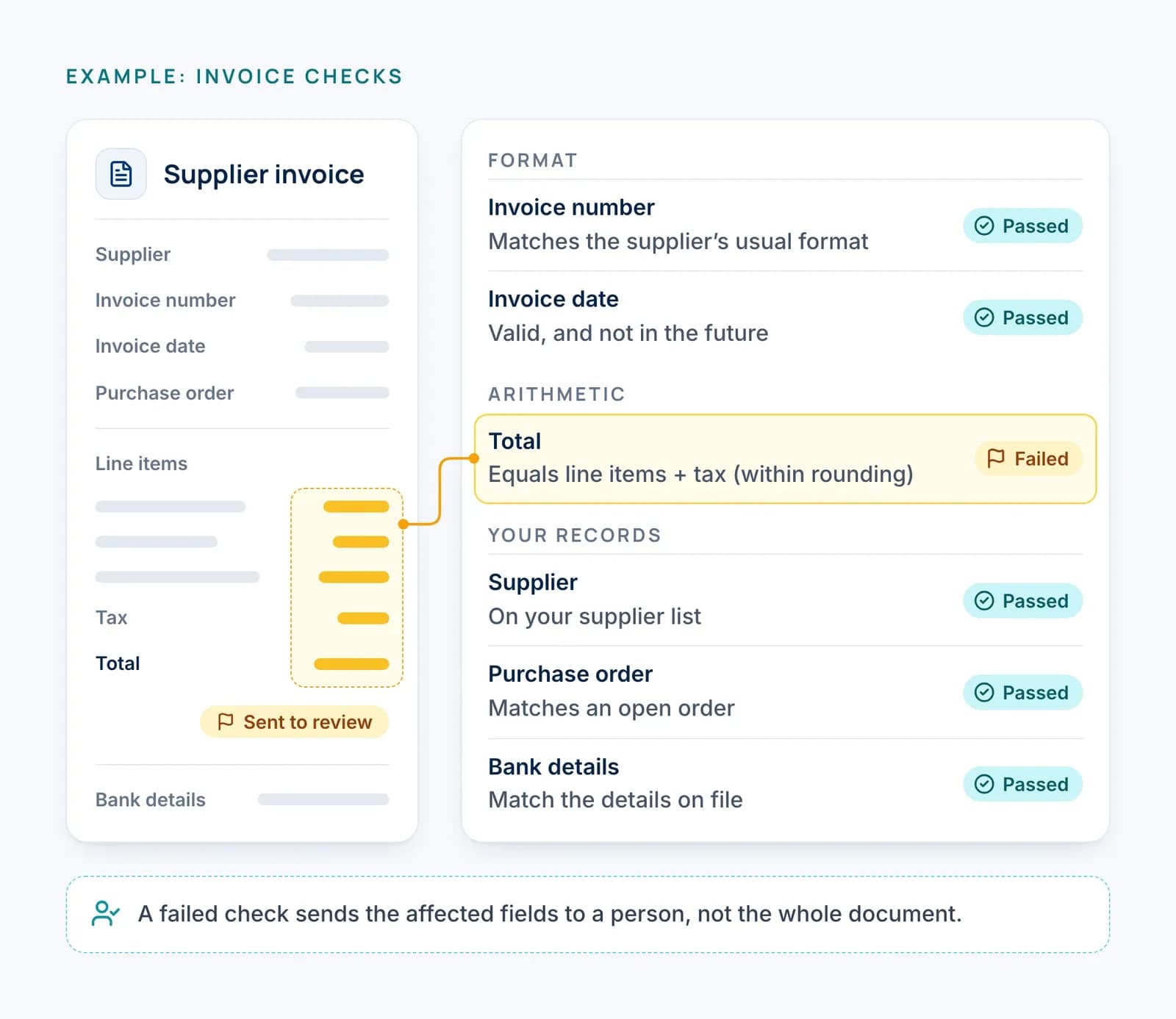Click the 'ARITHMETIC' section label
The height and width of the screenshot is (1019, 1176).
click(x=556, y=394)
